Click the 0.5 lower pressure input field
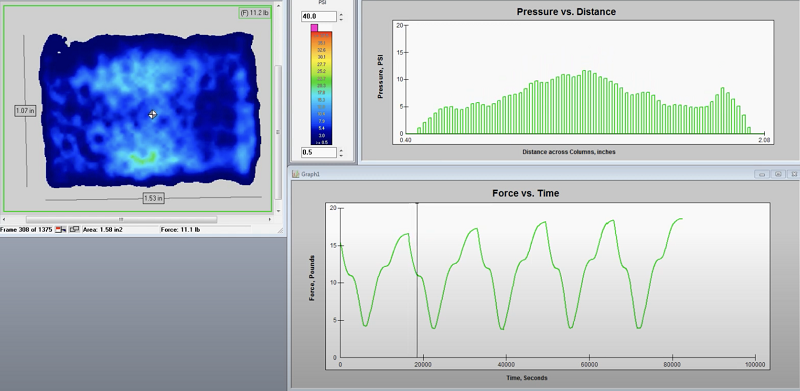800x391 pixels. click(x=319, y=153)
